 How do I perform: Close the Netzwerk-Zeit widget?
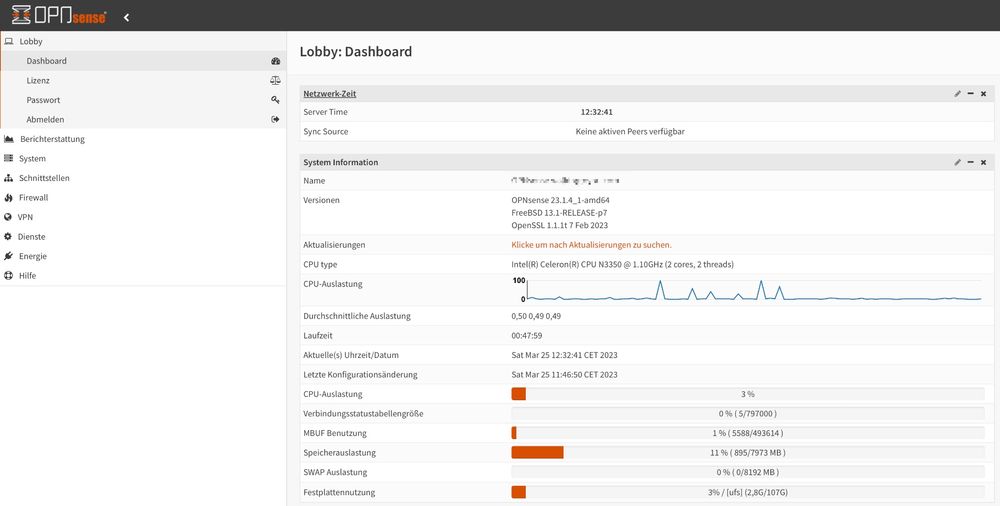[x=983, y=94]
